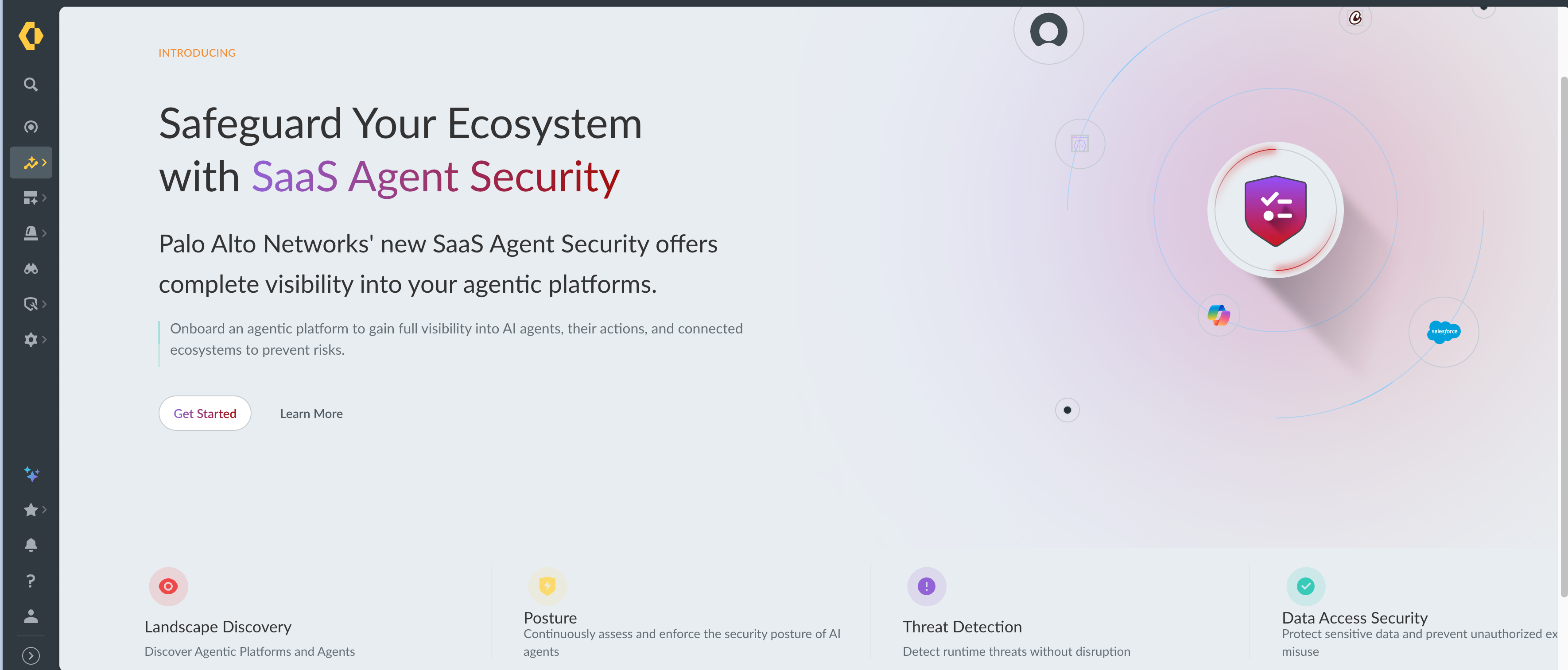Click the AI sparkle assistant icon
This screenshot has width=1568, height=670.
tap(31, 474)
